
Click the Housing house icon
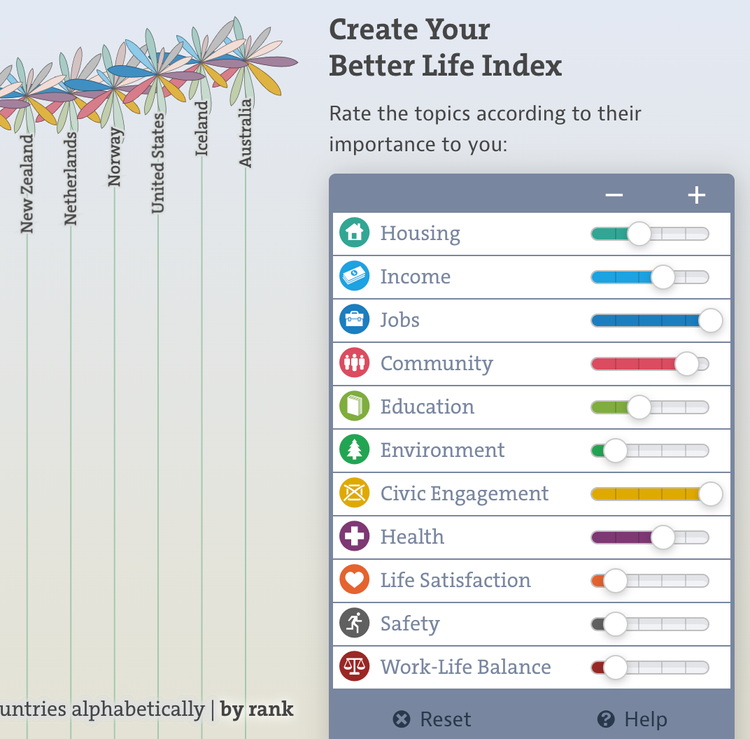pos(354,232)
